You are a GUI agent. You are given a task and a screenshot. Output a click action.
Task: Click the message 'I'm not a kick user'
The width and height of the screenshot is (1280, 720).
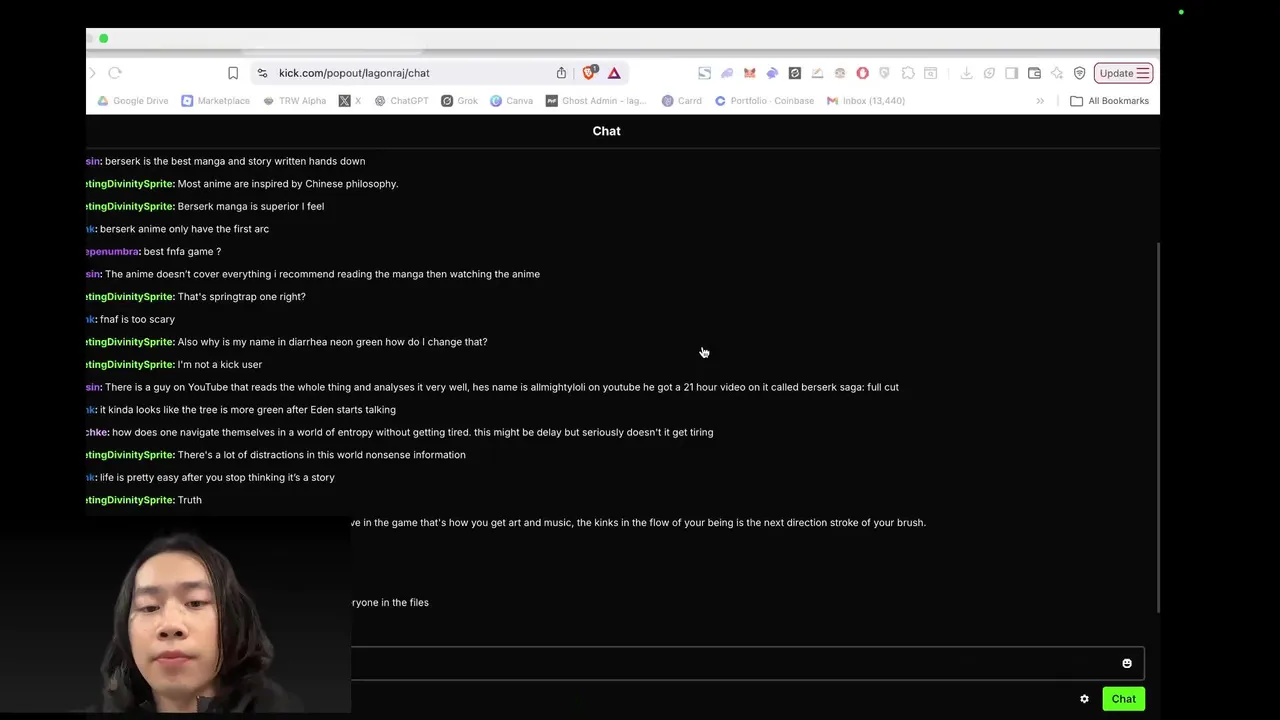[220, 365]
